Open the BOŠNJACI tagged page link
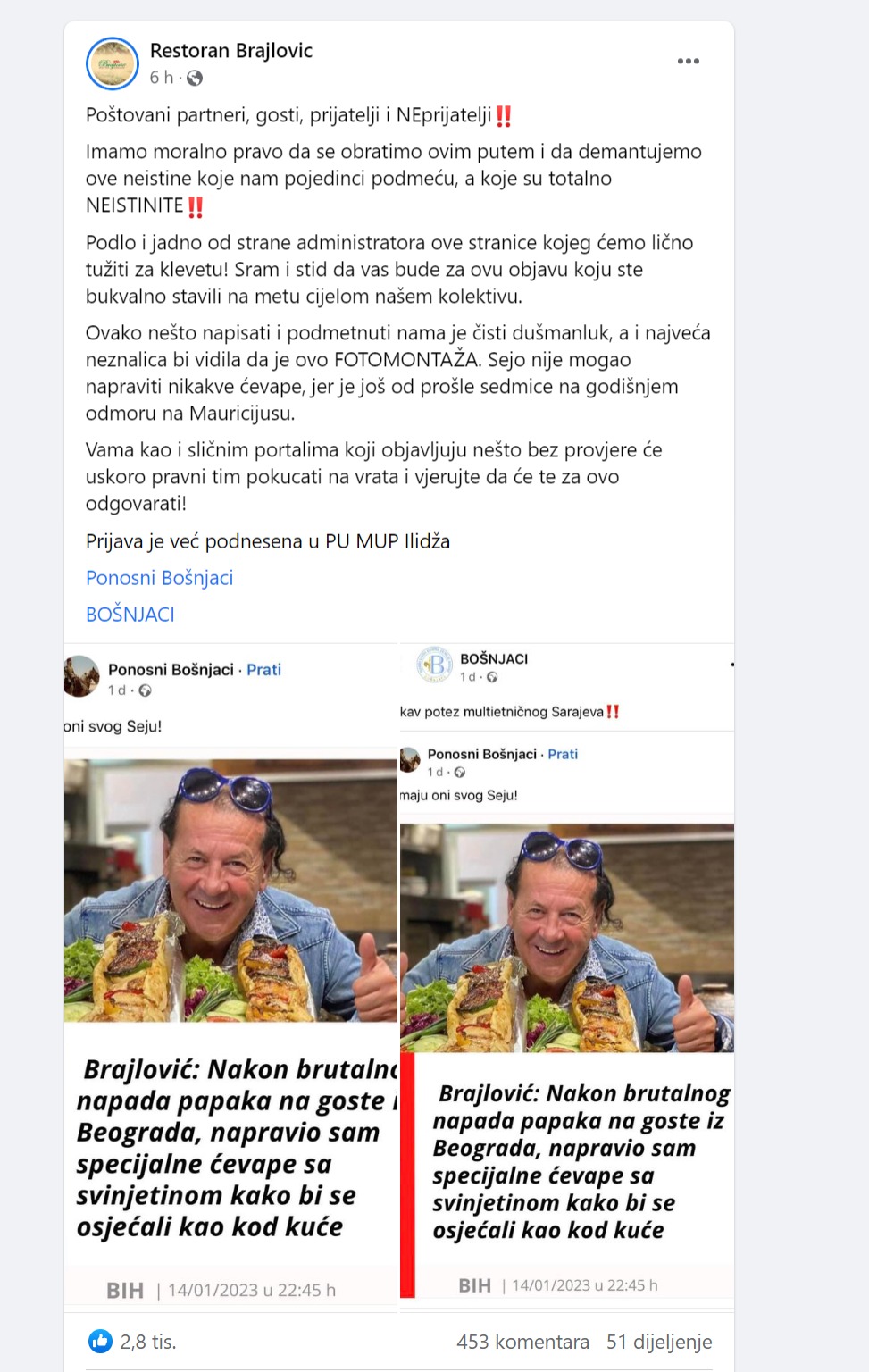This screenshot has height=1372, width=869. tap(130, 615)
